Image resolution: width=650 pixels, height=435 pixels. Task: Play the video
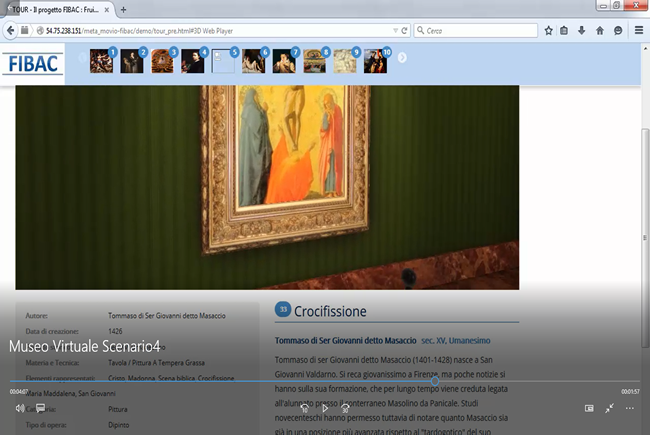[x=325, y=408]
